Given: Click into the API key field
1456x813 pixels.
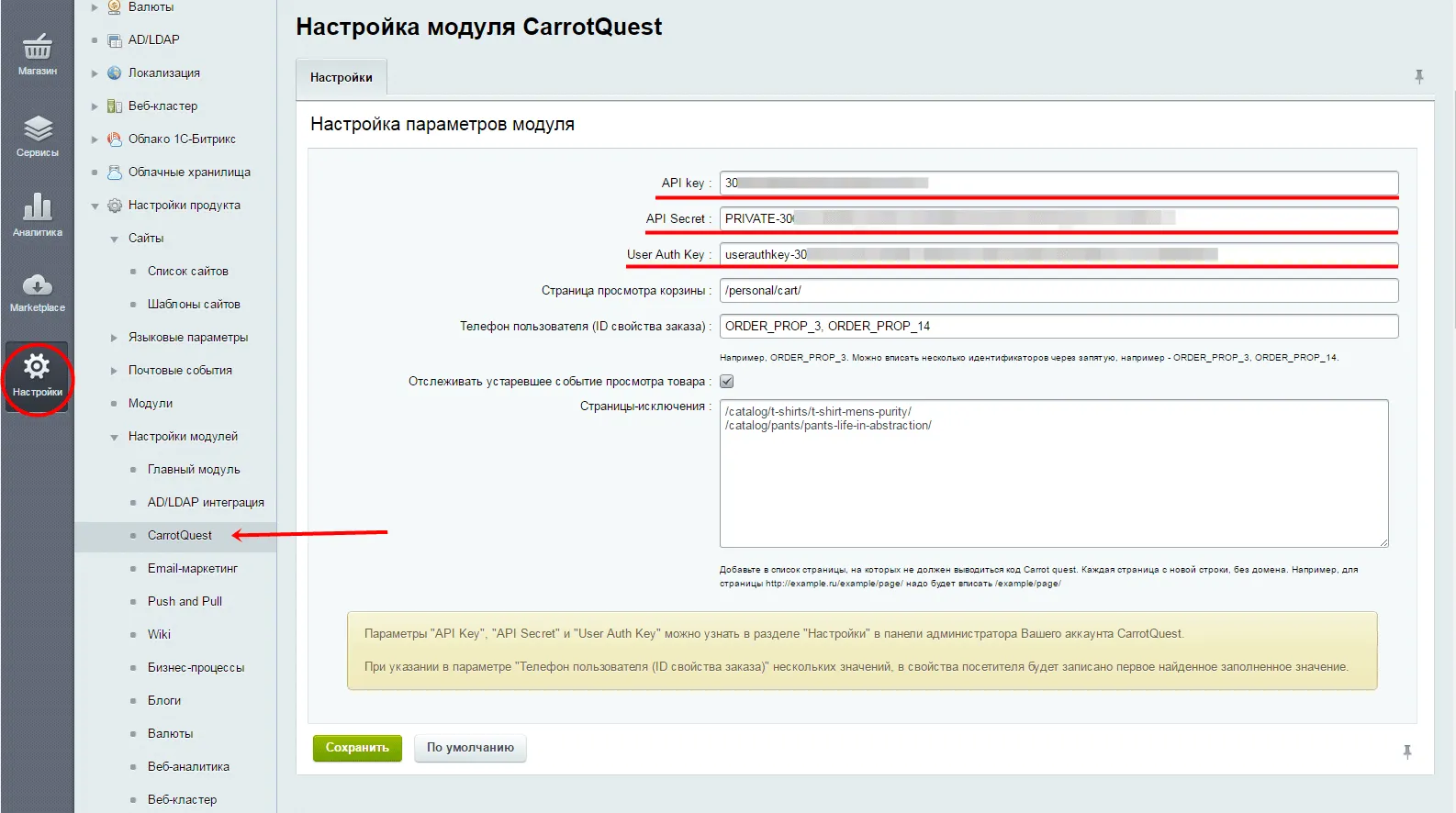Looking at the screenshot, I should [1058, 183].
